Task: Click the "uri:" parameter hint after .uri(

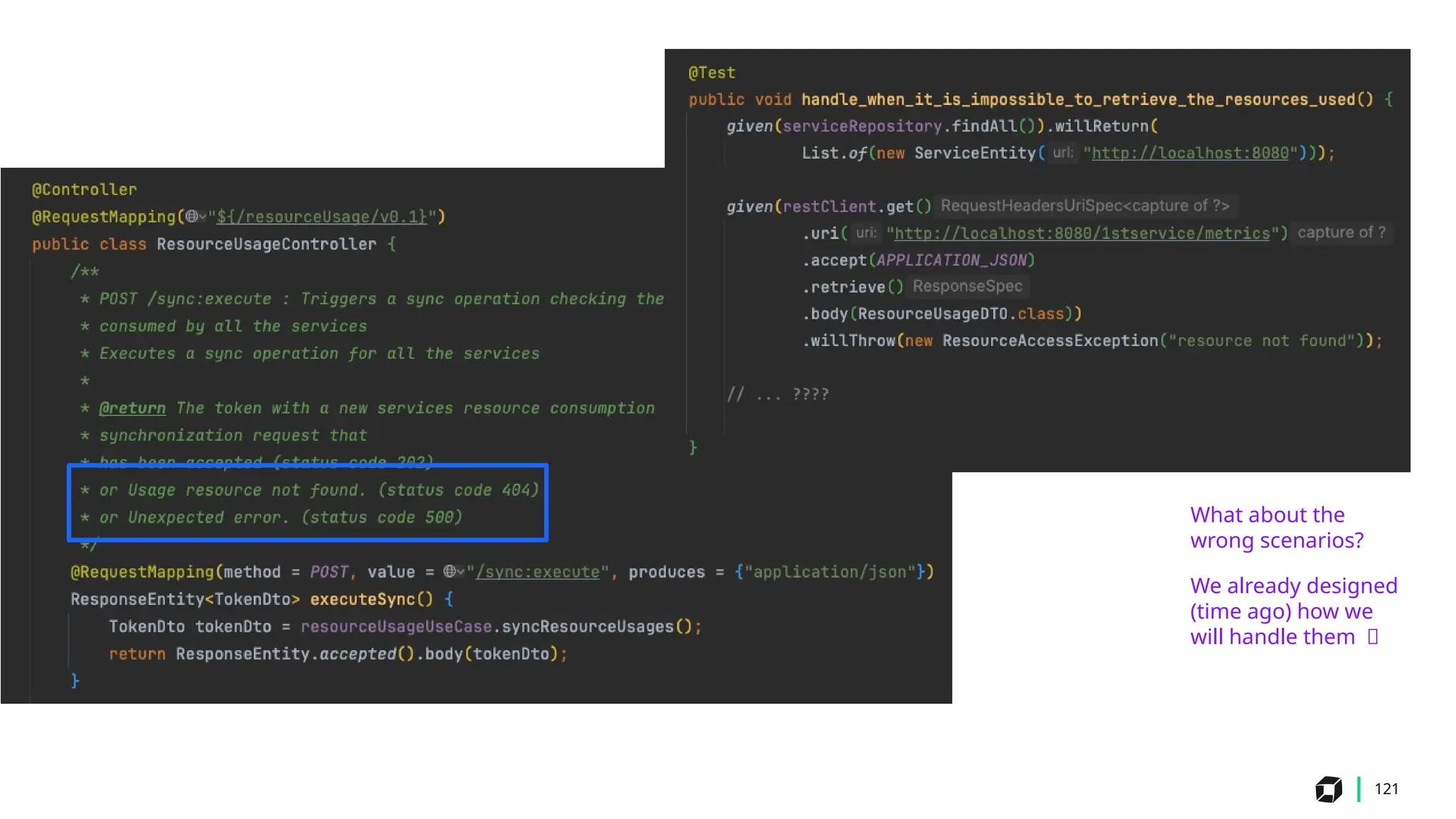Action: click(x=866, y=233)
